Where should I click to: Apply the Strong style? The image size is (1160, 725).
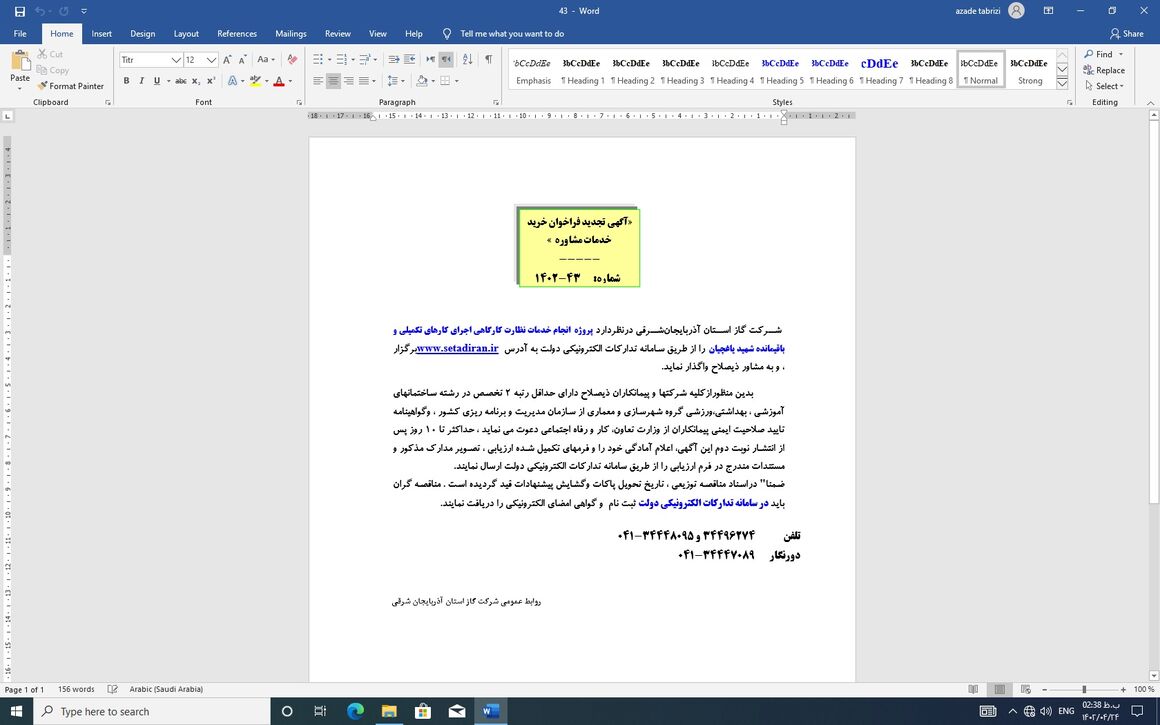coord(1029,70)
